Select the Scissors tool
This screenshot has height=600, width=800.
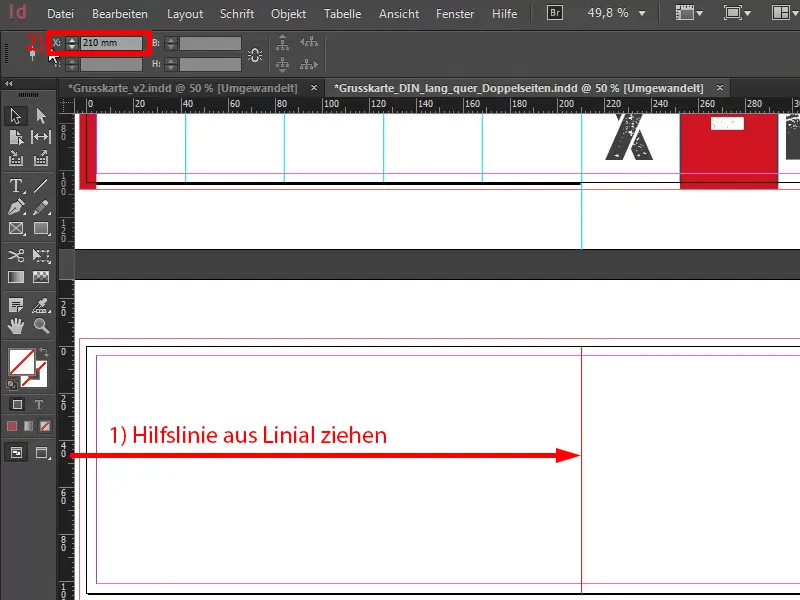tap(16, 255)
